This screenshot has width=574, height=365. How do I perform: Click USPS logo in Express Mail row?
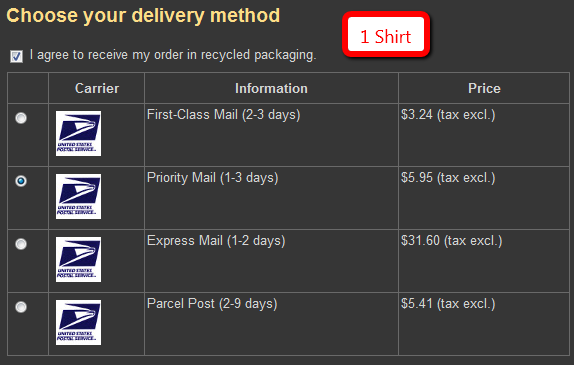78,260
